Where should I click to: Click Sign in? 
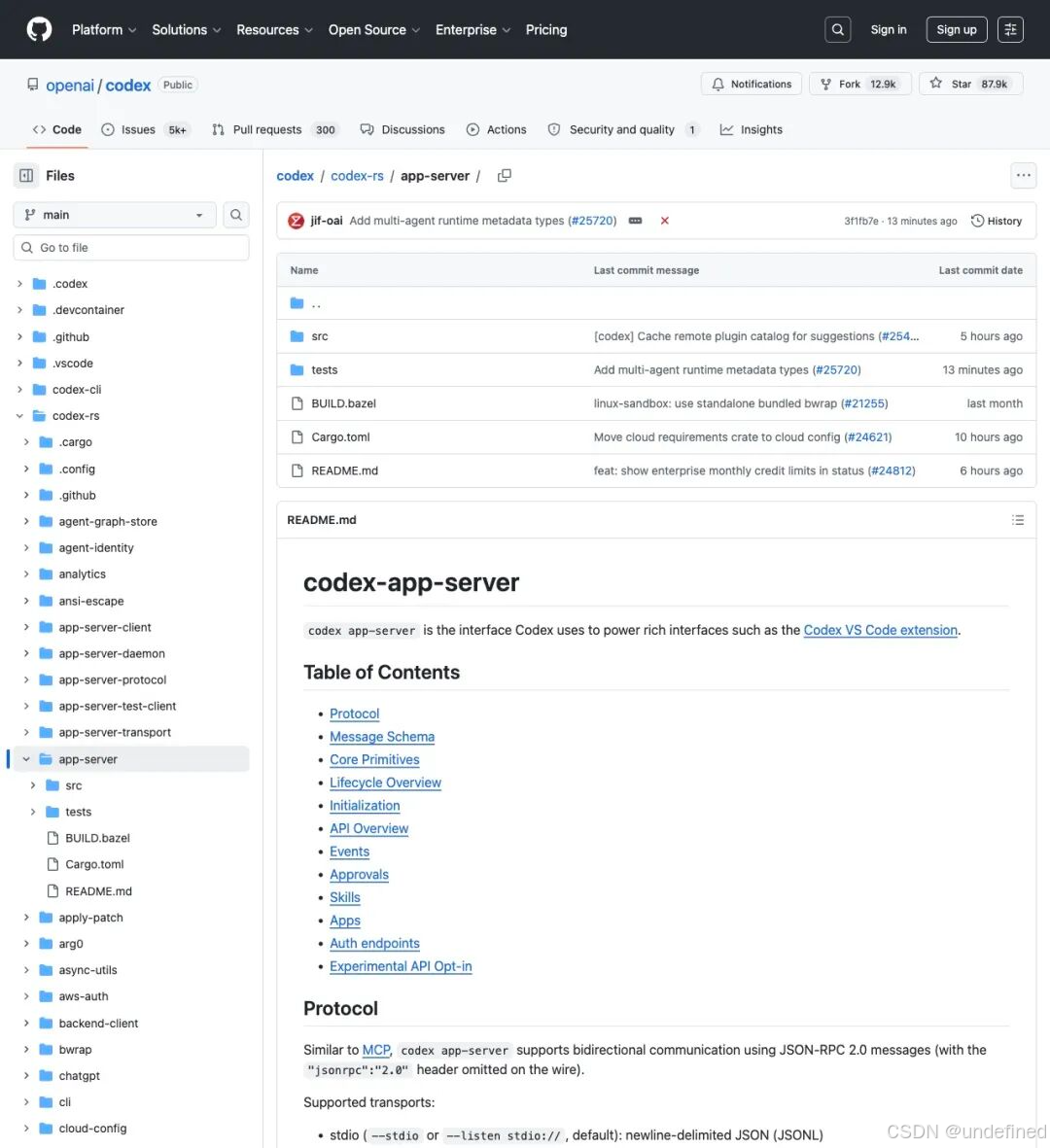click(x=889, y=29)
